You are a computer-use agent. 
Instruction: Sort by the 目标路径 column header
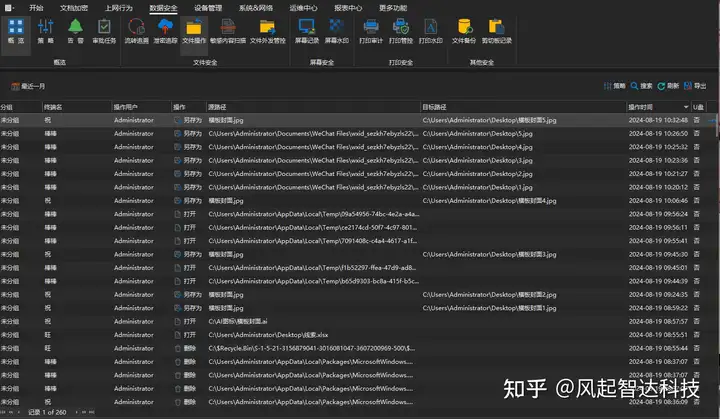[x=523, y=107]
